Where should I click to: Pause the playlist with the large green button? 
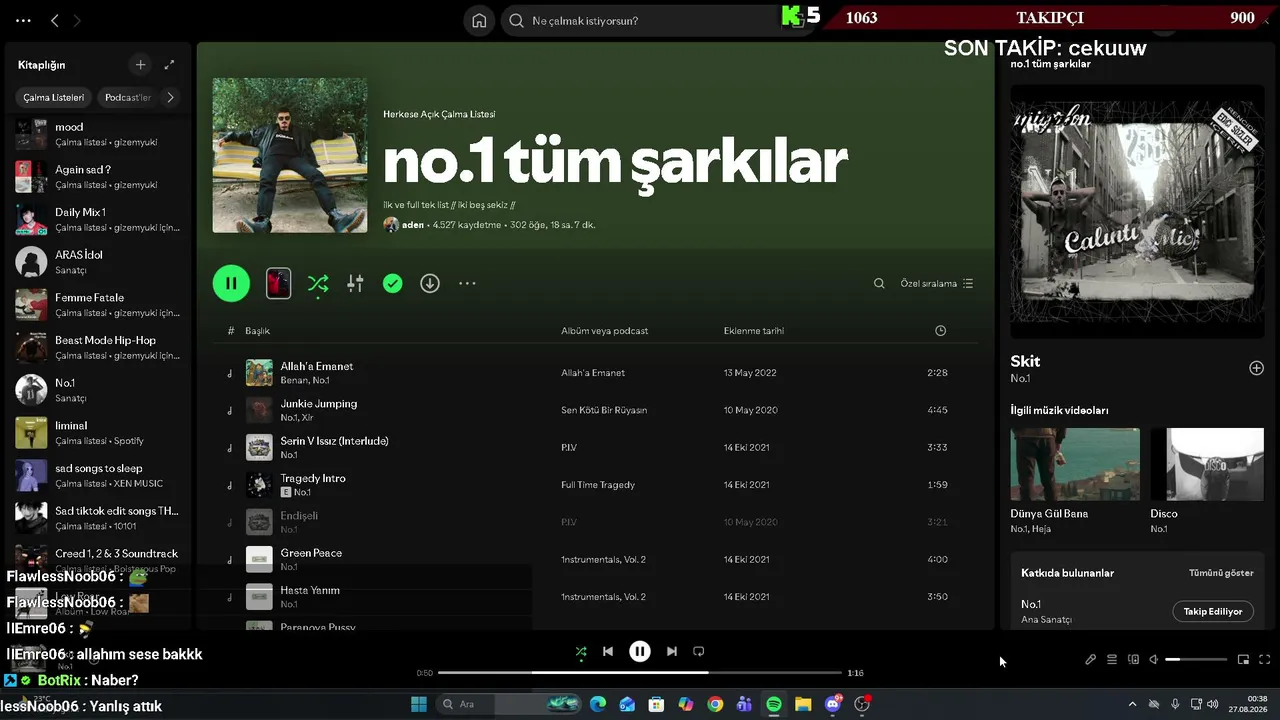pyautogui.click(x=231, y=283)
